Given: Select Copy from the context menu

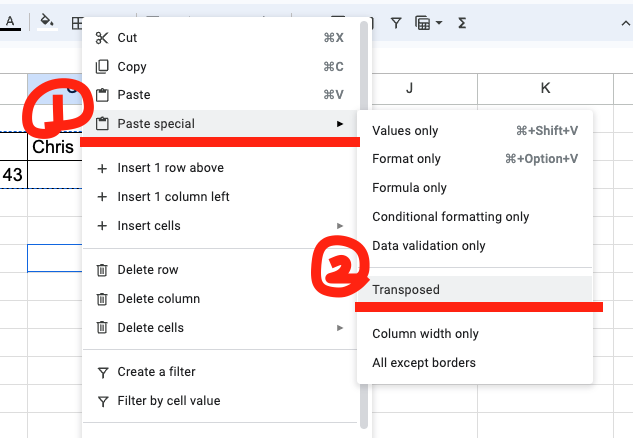Looking at the screenshot, I should (220, 67).
